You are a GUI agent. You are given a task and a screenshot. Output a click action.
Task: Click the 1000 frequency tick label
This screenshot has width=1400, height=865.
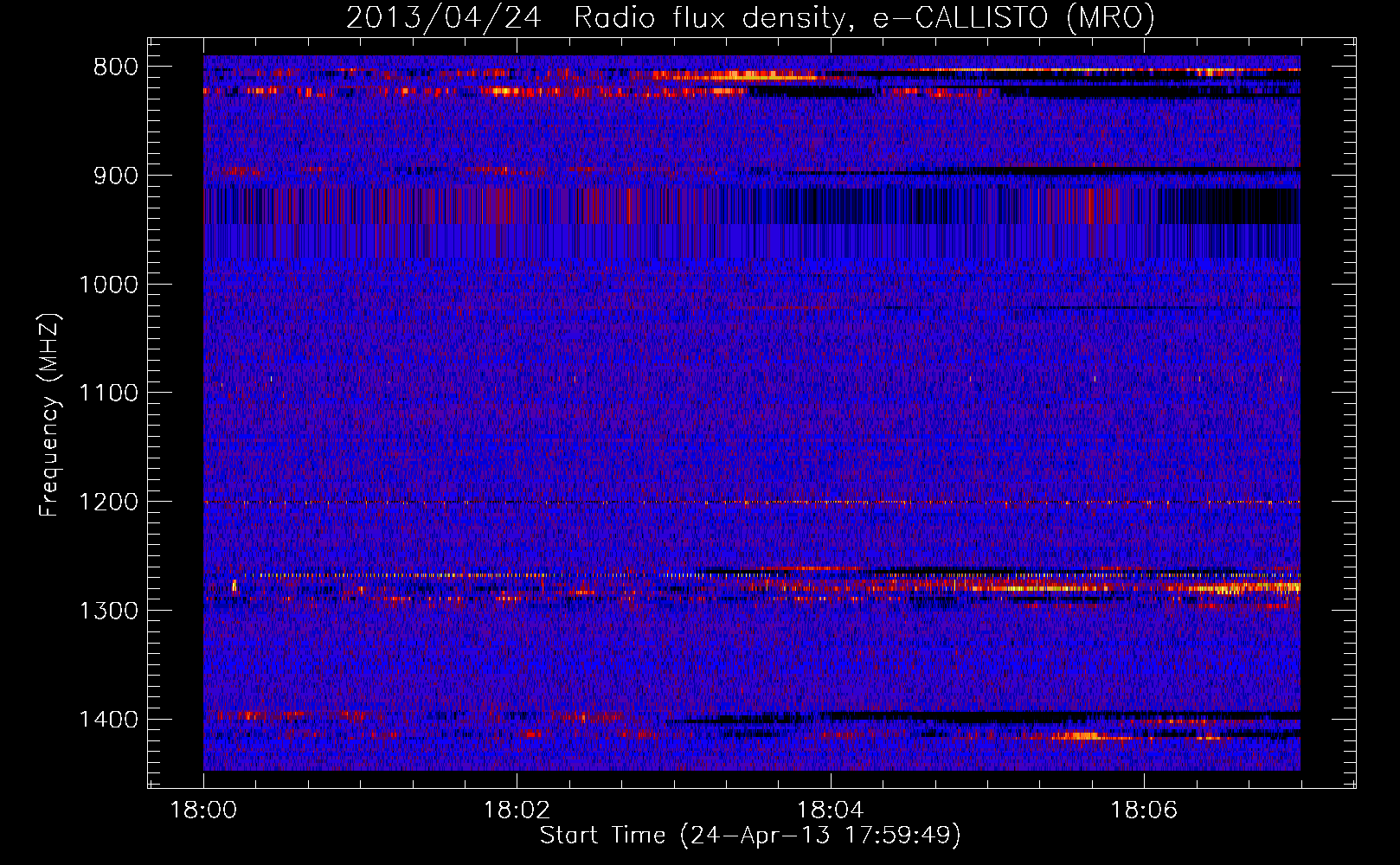108,285
